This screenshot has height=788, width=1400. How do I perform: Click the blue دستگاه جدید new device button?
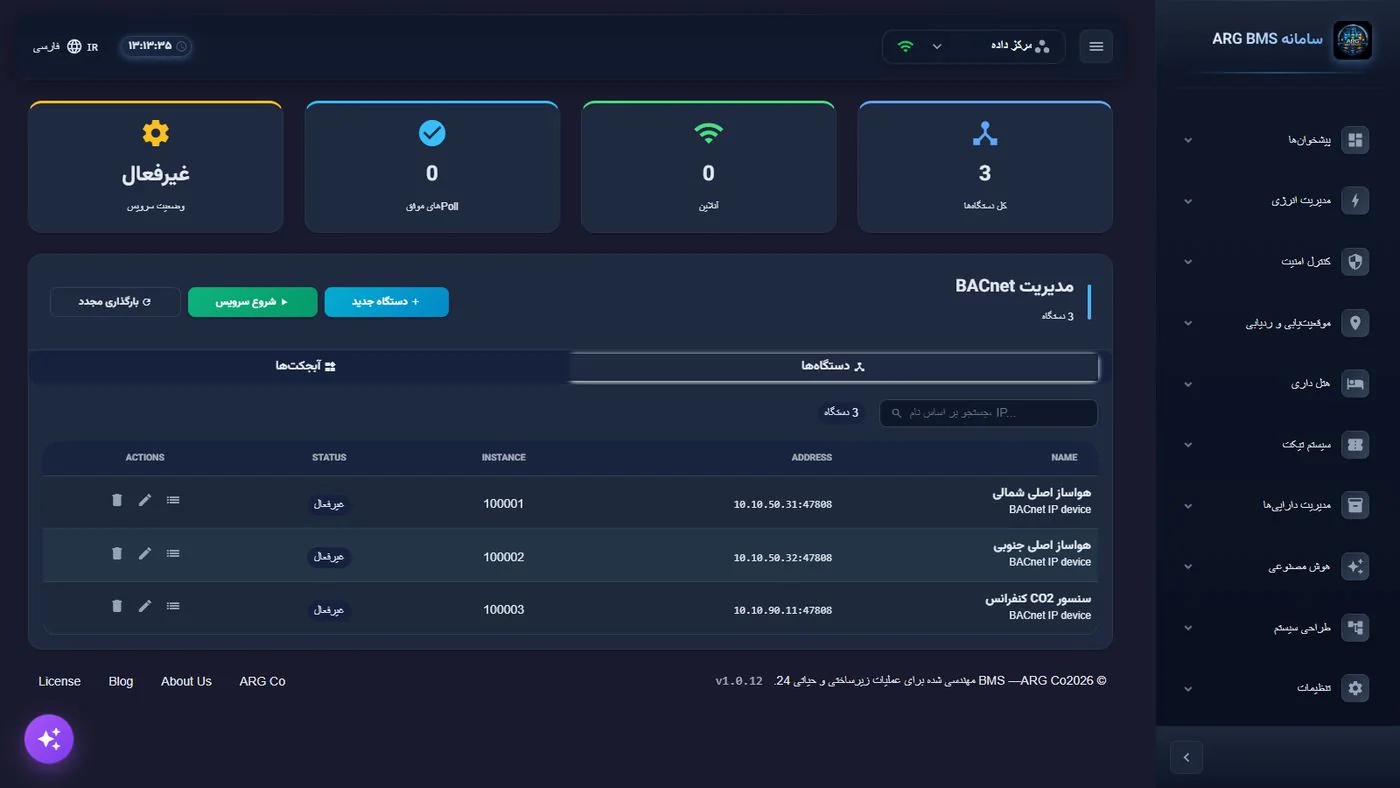pyautogui.click(x=386, y=302)
